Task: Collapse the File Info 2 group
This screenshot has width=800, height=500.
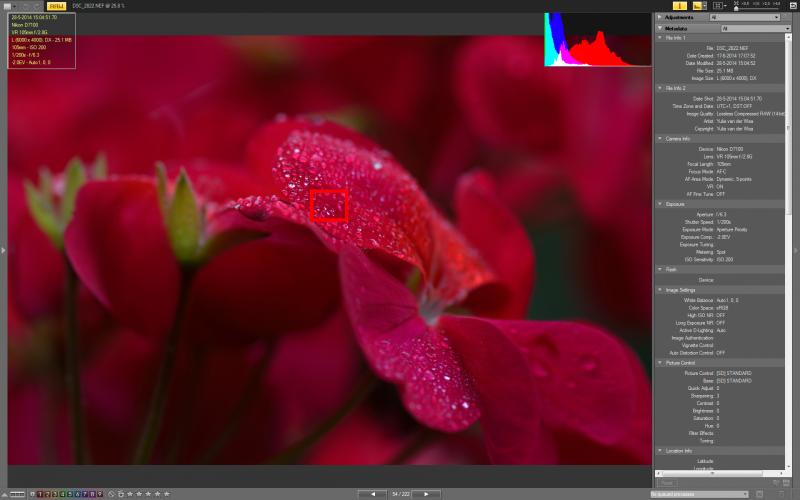Action: (660, 88)
